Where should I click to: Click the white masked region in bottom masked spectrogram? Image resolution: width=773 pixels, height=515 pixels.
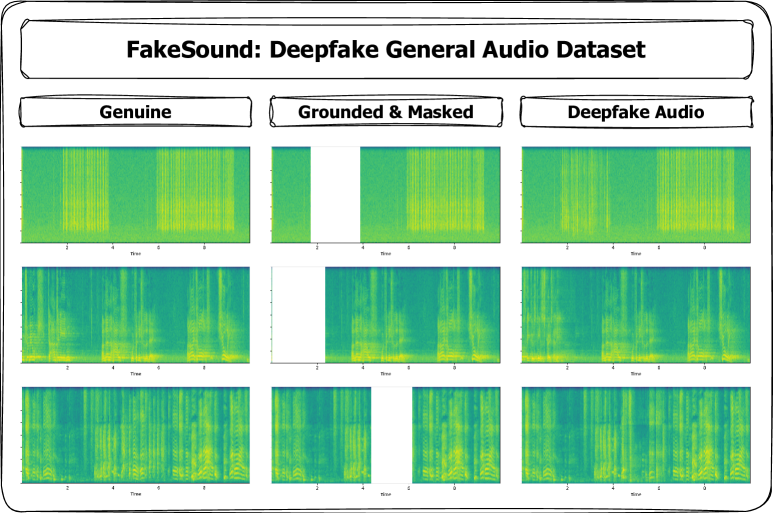coord(391,435)
